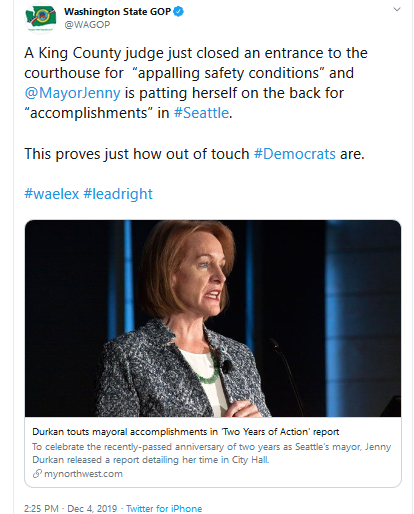Open the @WAGOP handle link
This screenshot has height=514, width=414.
(87, 25)
